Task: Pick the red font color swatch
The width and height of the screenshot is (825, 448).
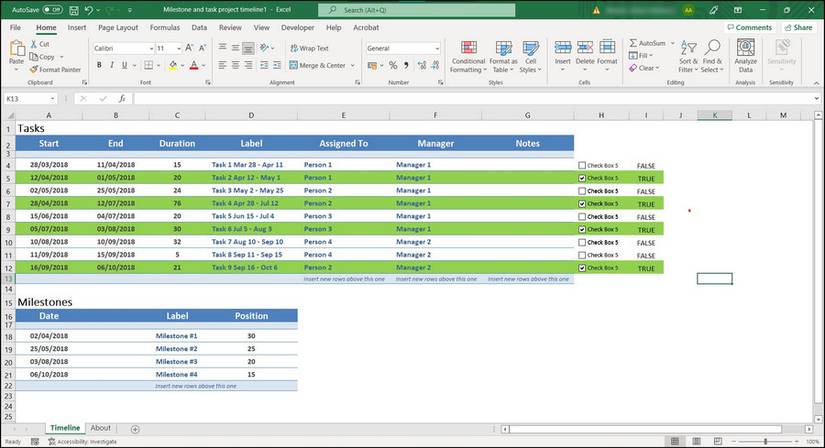Action: coord(194,65)
